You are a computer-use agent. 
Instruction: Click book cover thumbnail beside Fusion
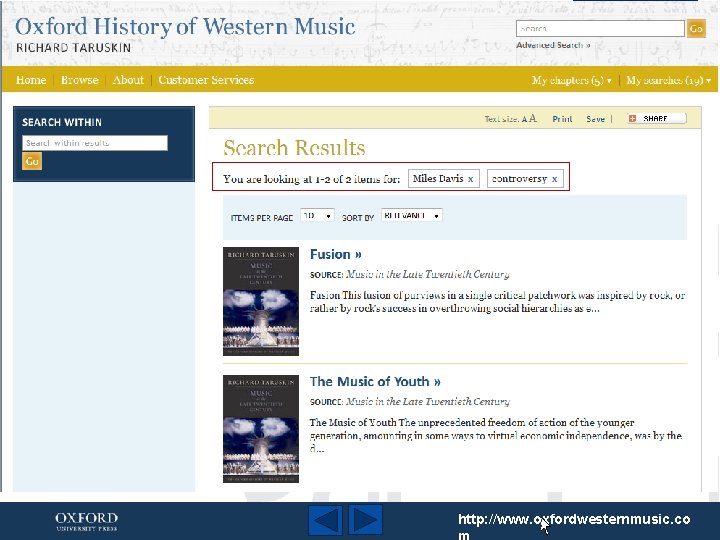point(261,301)
